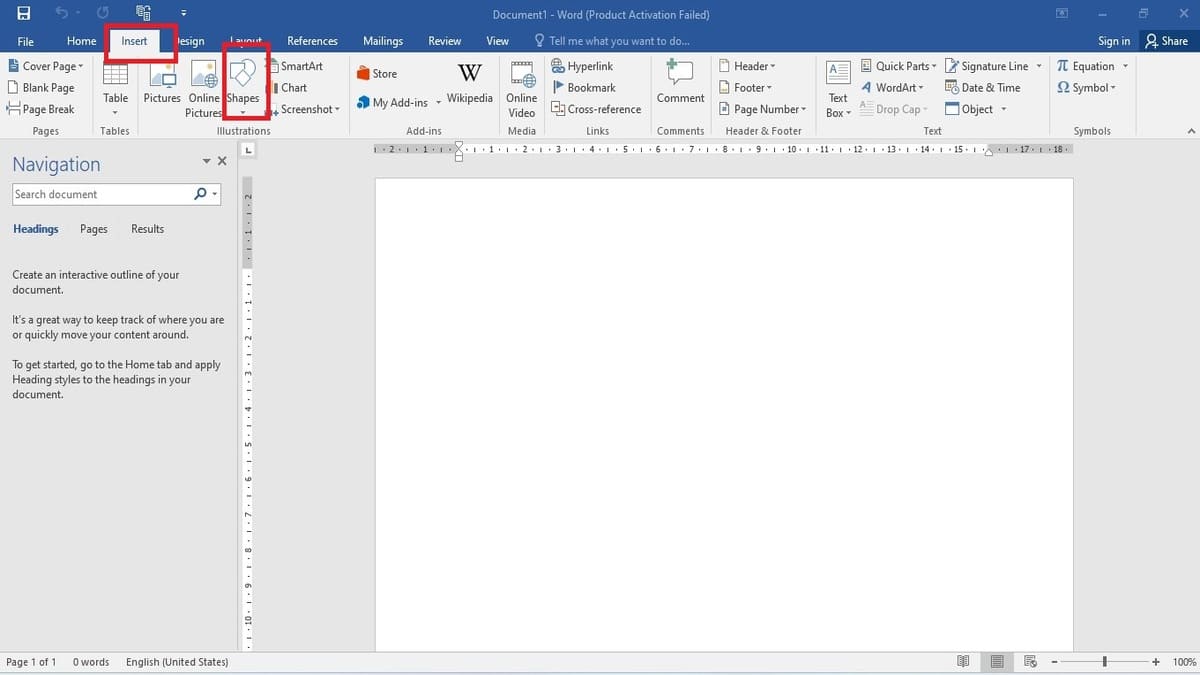Add a new Comment
Screen dimensions: 1200x675
(680, 85)
